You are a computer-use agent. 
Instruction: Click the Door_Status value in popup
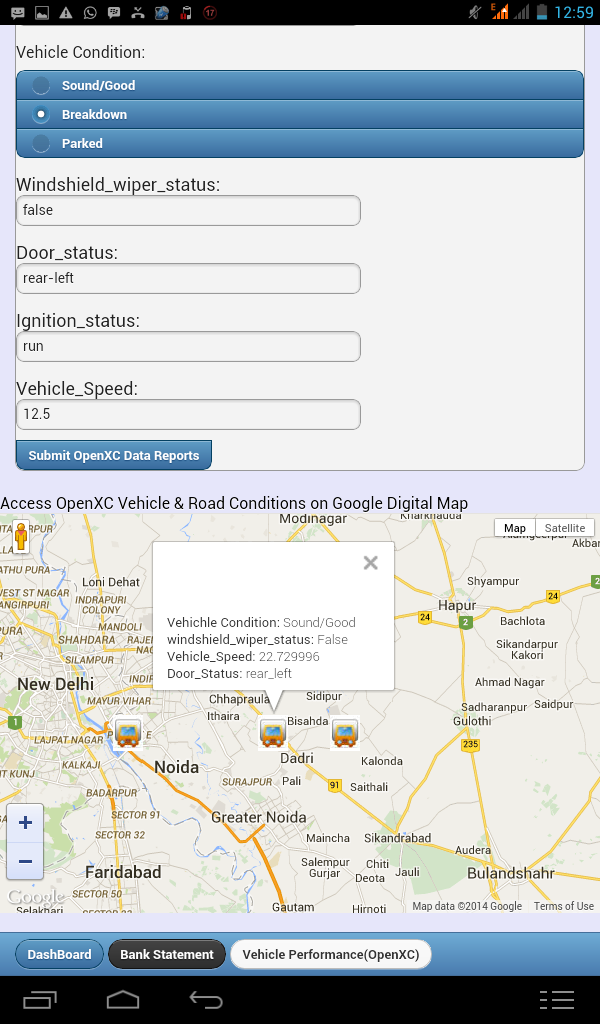point(268,673)
